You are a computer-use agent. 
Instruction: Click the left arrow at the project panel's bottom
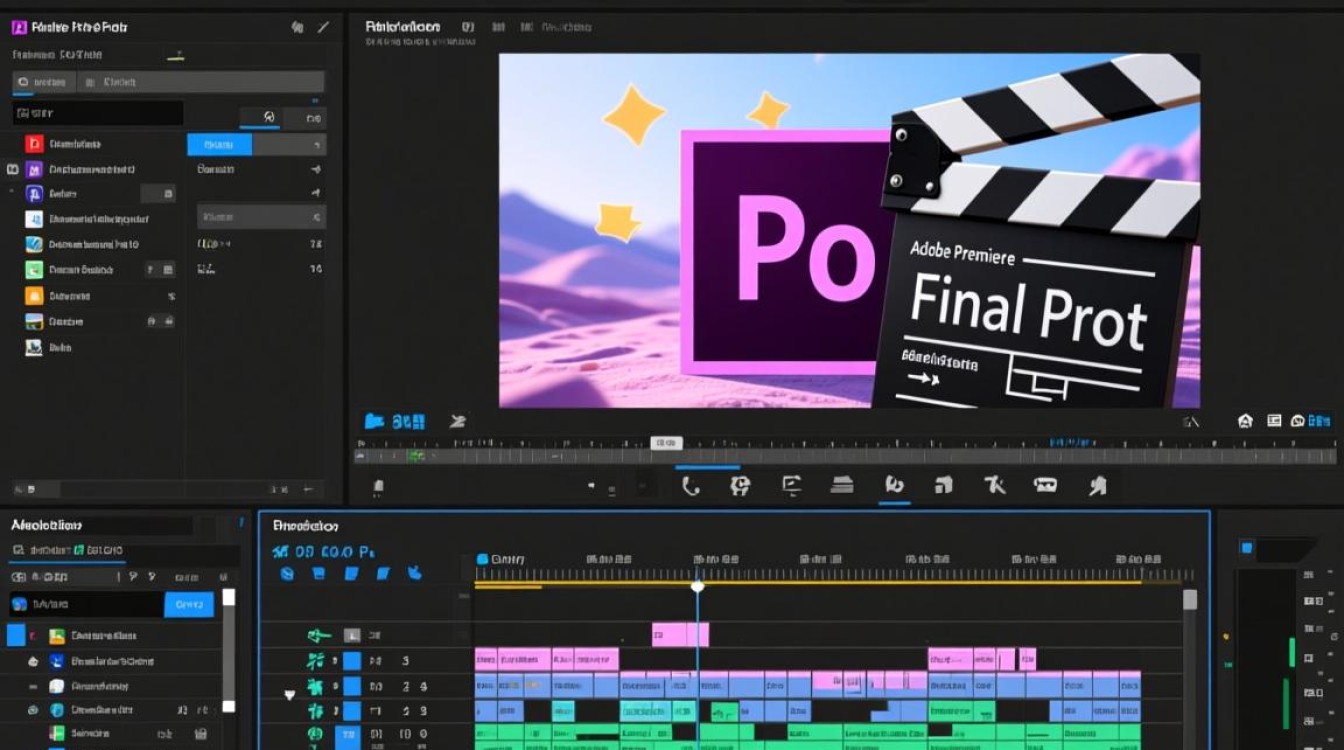click(308, 489)
